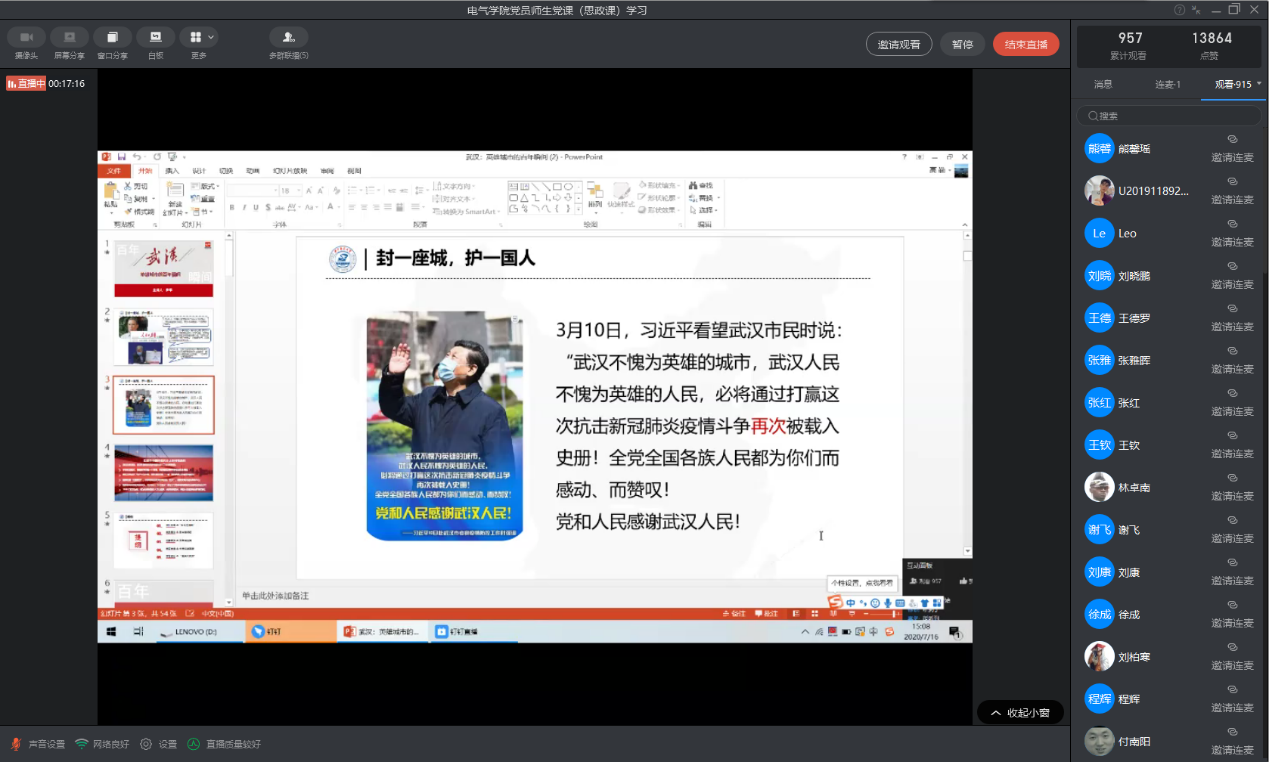
Task: Toggle the microphone in 声音设置
Action: (x=15, y=744)
